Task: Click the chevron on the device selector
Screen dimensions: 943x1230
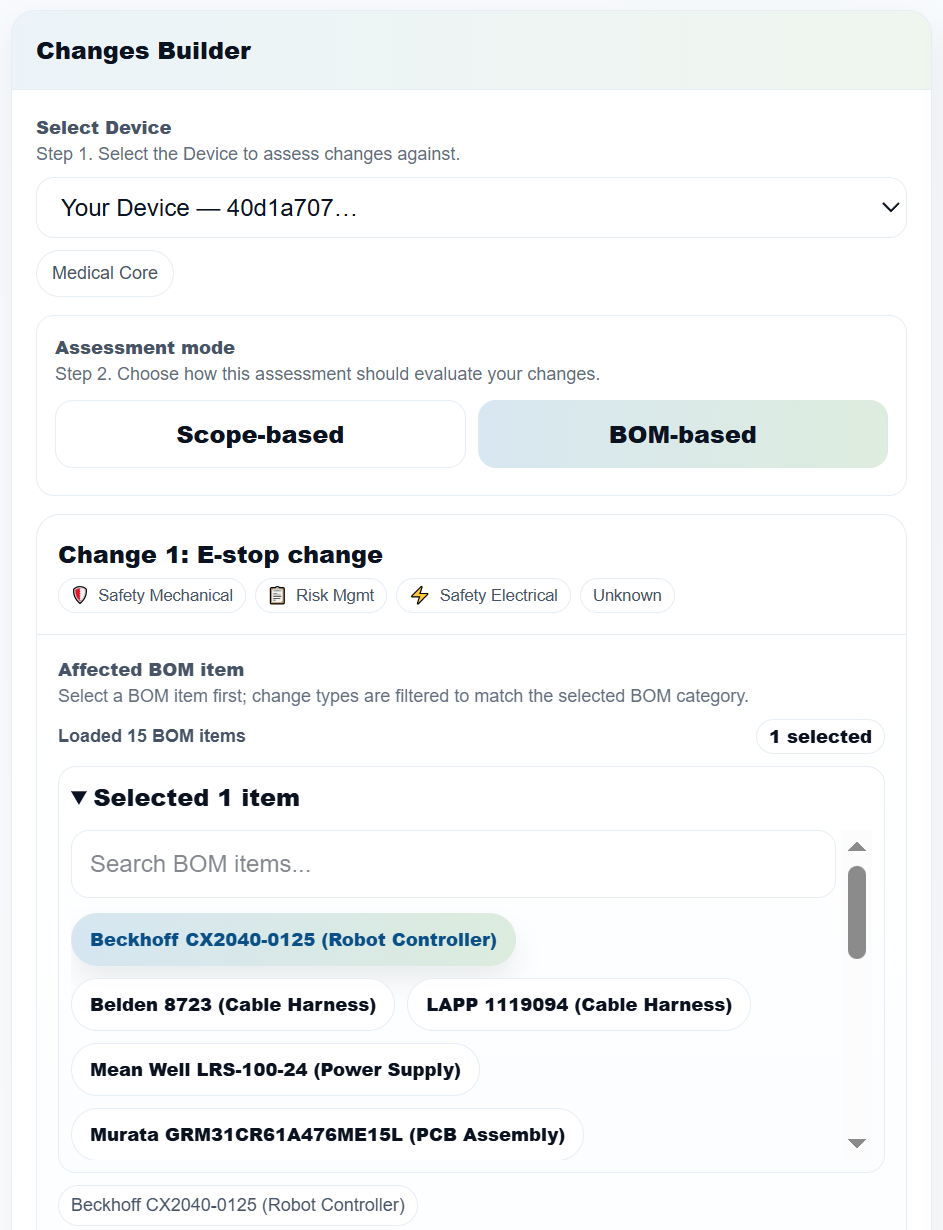Action: tap(889, 207)
